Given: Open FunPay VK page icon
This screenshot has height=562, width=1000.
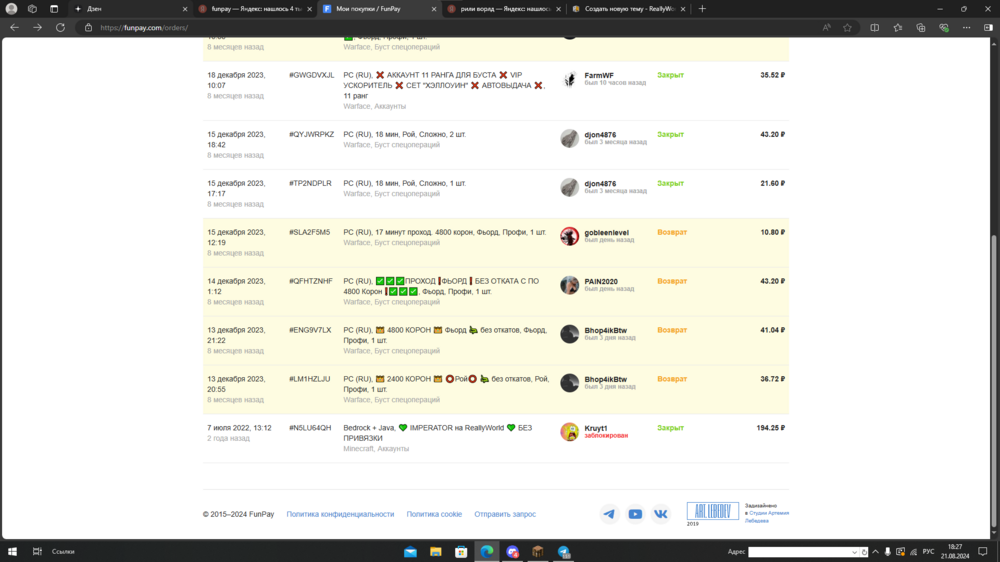Looking at the screenshot, I should tap(661, 514).
